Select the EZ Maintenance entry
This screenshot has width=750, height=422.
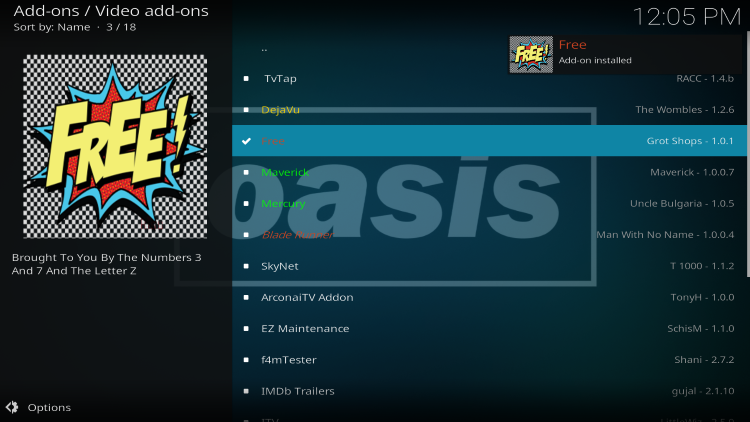490,329
